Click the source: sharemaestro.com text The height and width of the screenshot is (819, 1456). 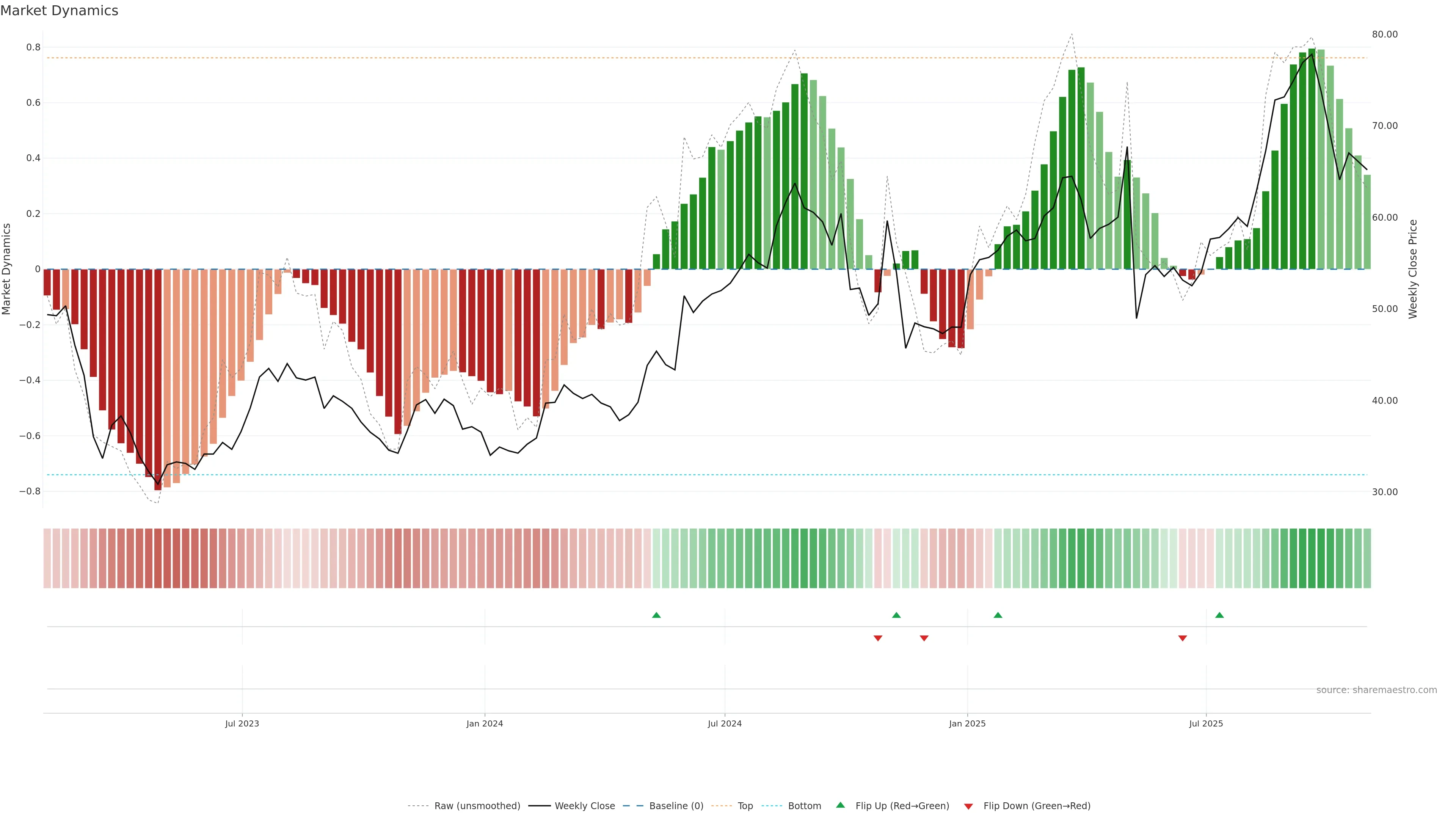point(1376,690)
